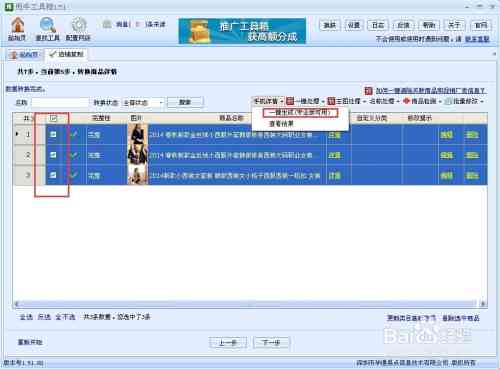The image size is (500, 369).
Task: Click the product thumbnail in row 1
Action: click(138, 134)
